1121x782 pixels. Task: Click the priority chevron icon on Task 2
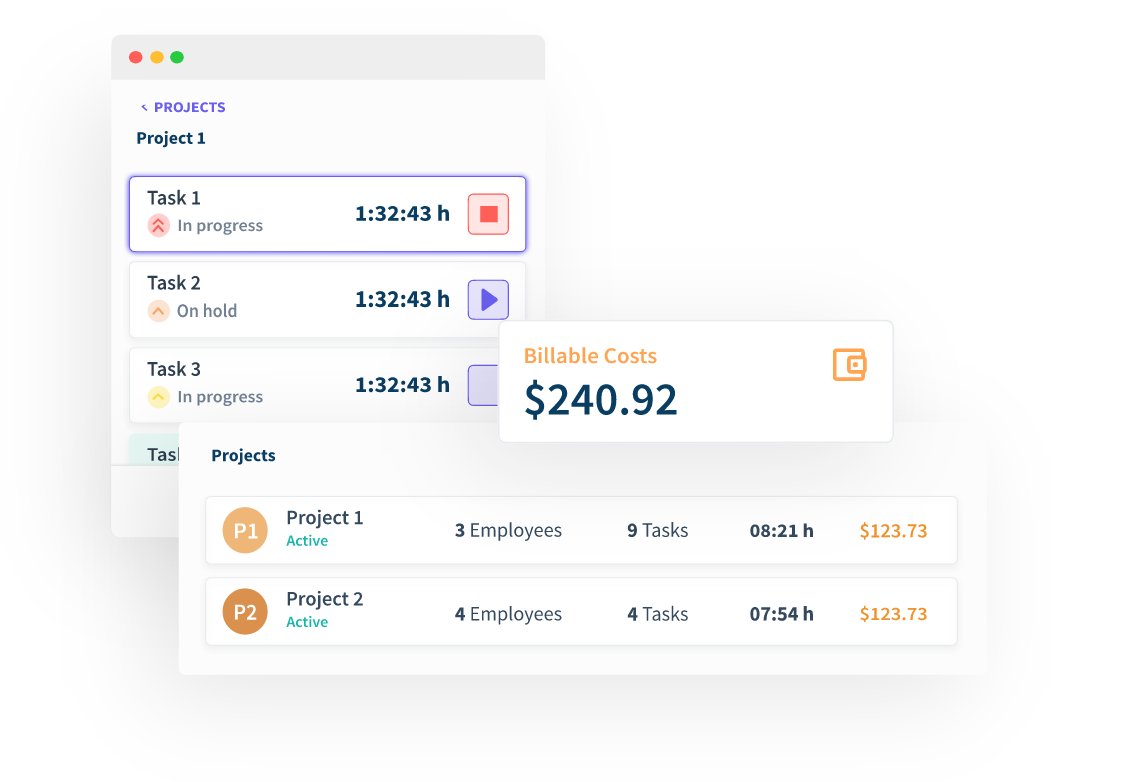point(157,311)
